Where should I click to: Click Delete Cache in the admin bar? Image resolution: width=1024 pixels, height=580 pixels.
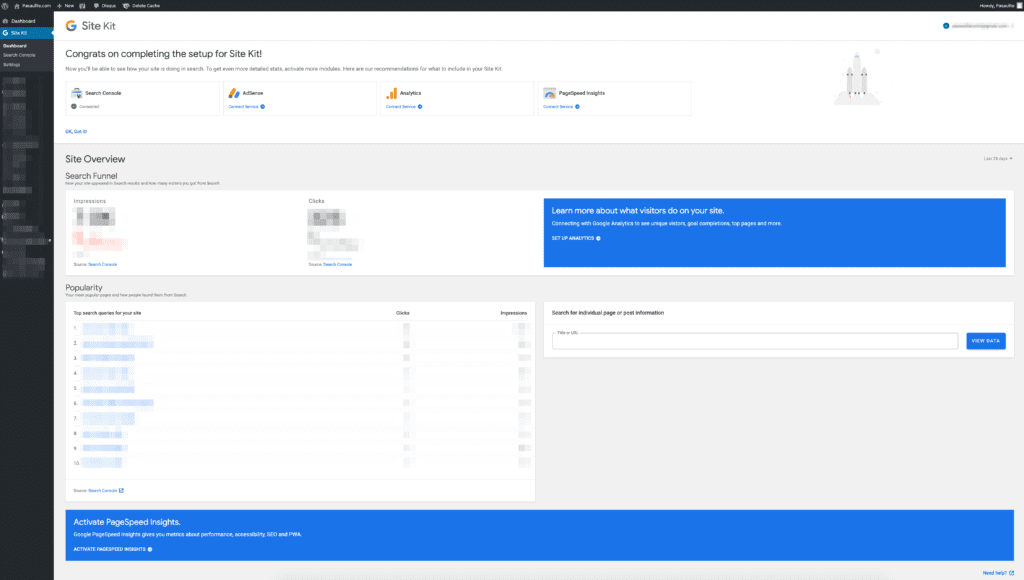[x=142, y=5]
